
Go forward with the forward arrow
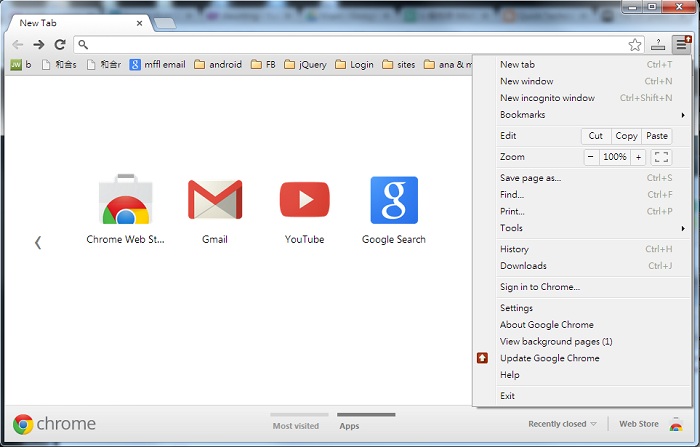39,45
